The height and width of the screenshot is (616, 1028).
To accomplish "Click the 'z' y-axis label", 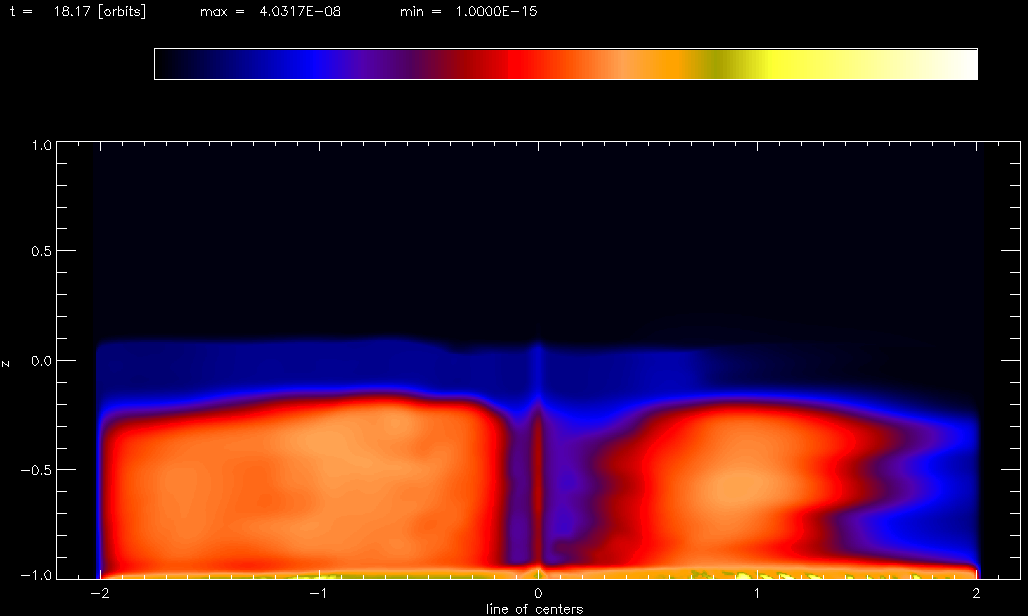I will point(7,362).
